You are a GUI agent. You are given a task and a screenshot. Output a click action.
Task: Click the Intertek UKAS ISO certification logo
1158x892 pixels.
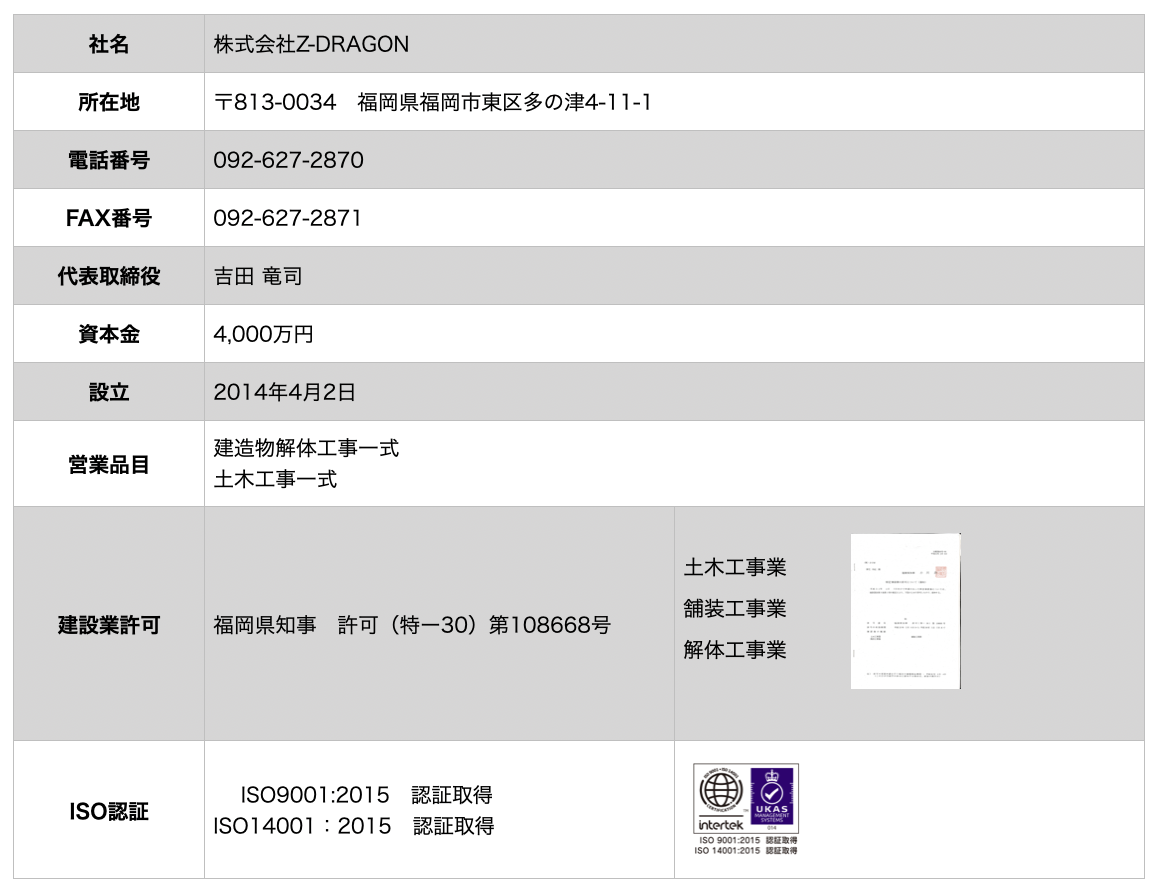pos(746,809)
